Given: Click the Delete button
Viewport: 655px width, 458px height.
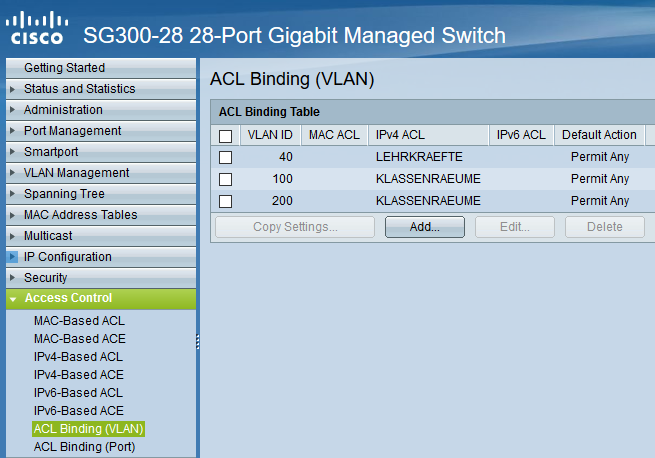Looking at the screenshot, I should [604, 227].
